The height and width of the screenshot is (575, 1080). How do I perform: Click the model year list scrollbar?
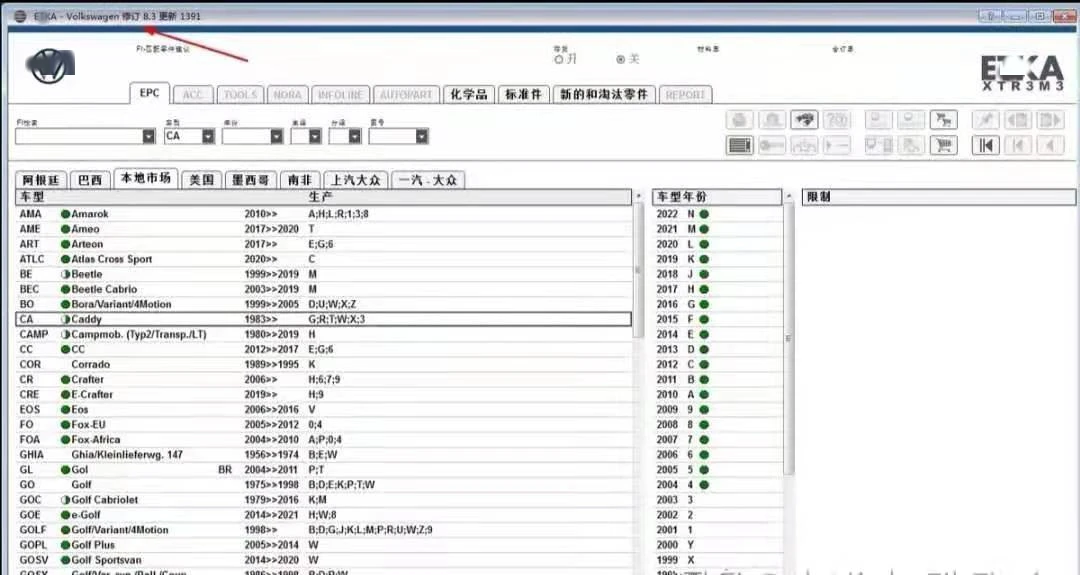click(x=788, y=339)
